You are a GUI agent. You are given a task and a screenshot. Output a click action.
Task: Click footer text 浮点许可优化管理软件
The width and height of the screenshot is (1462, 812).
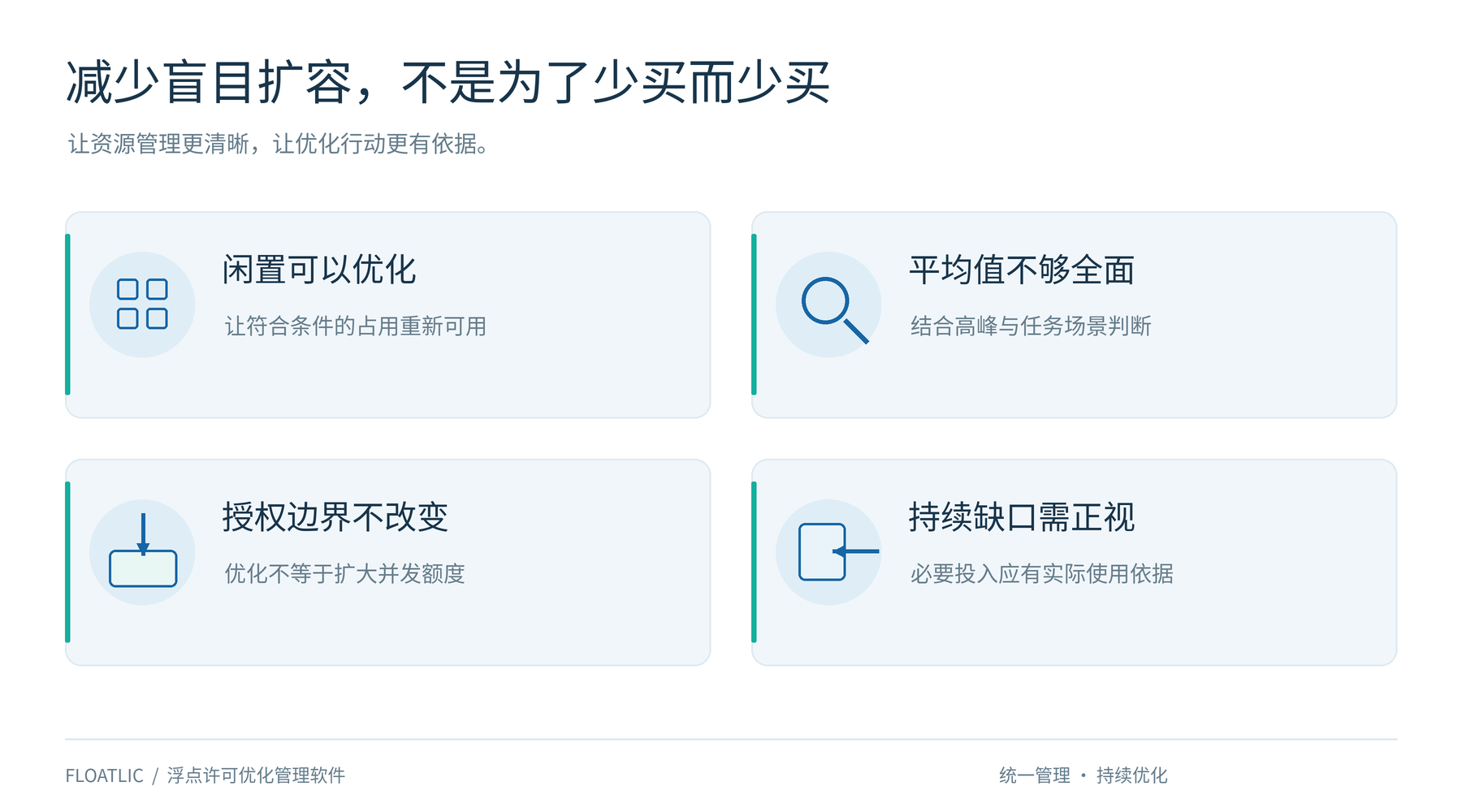256,775
